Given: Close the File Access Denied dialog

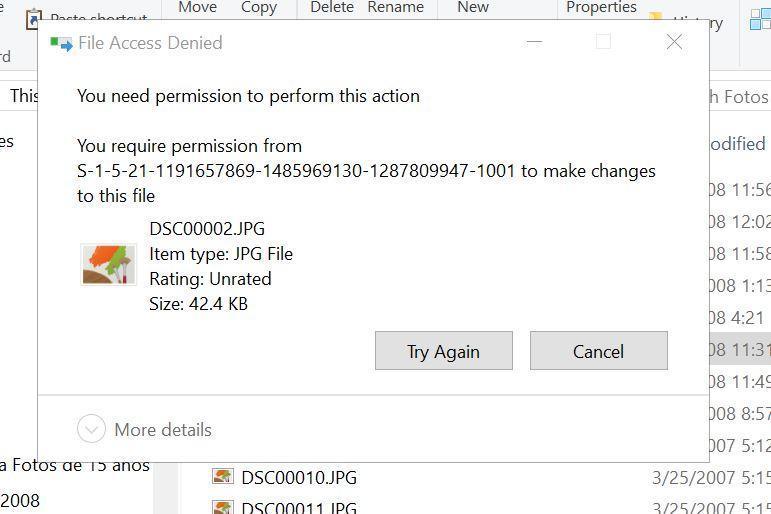Looking at the screenshot, I should (x=674, y=42).
